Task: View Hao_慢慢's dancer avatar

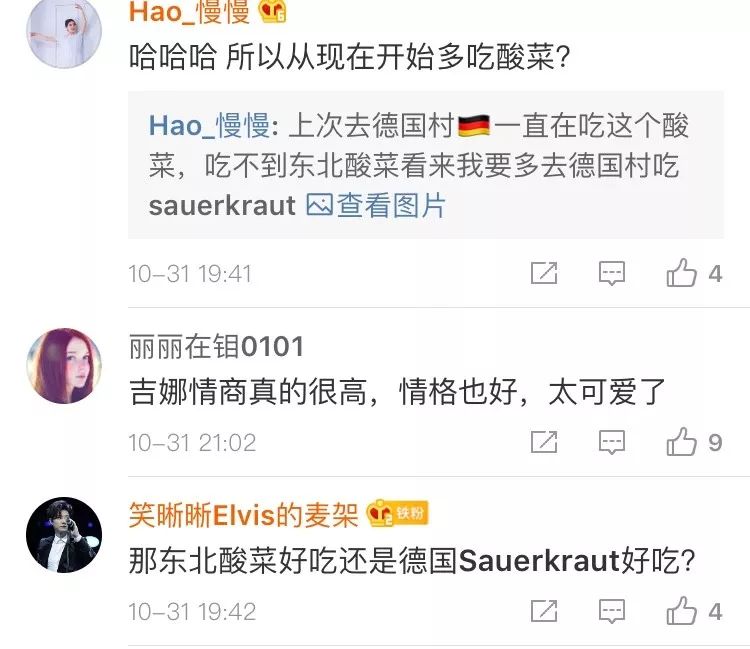Action: (64, 31)
